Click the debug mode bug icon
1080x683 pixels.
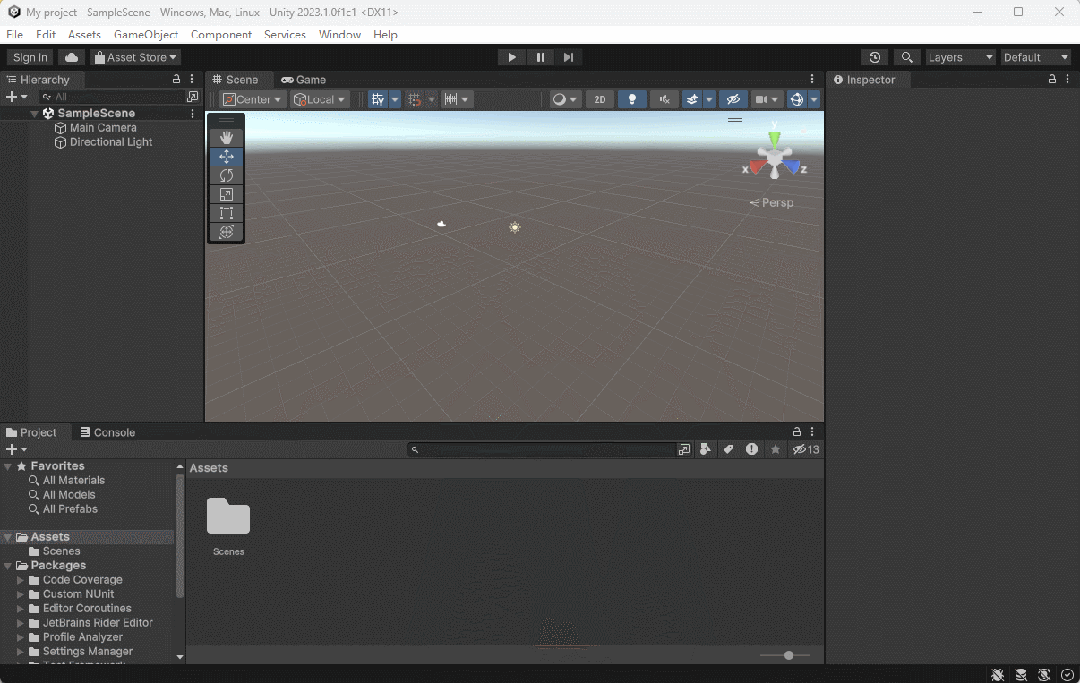[x=997, y=675]
